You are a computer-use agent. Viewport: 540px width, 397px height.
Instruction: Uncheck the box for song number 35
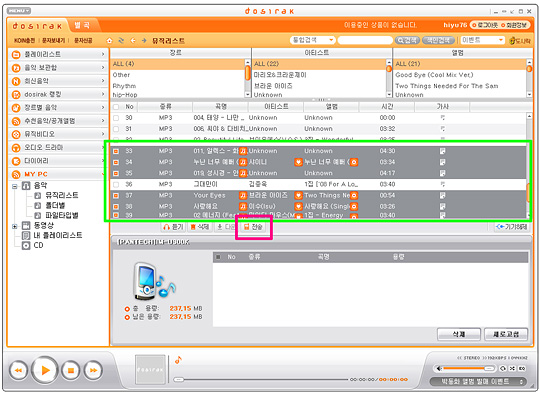tap(116, 173)
